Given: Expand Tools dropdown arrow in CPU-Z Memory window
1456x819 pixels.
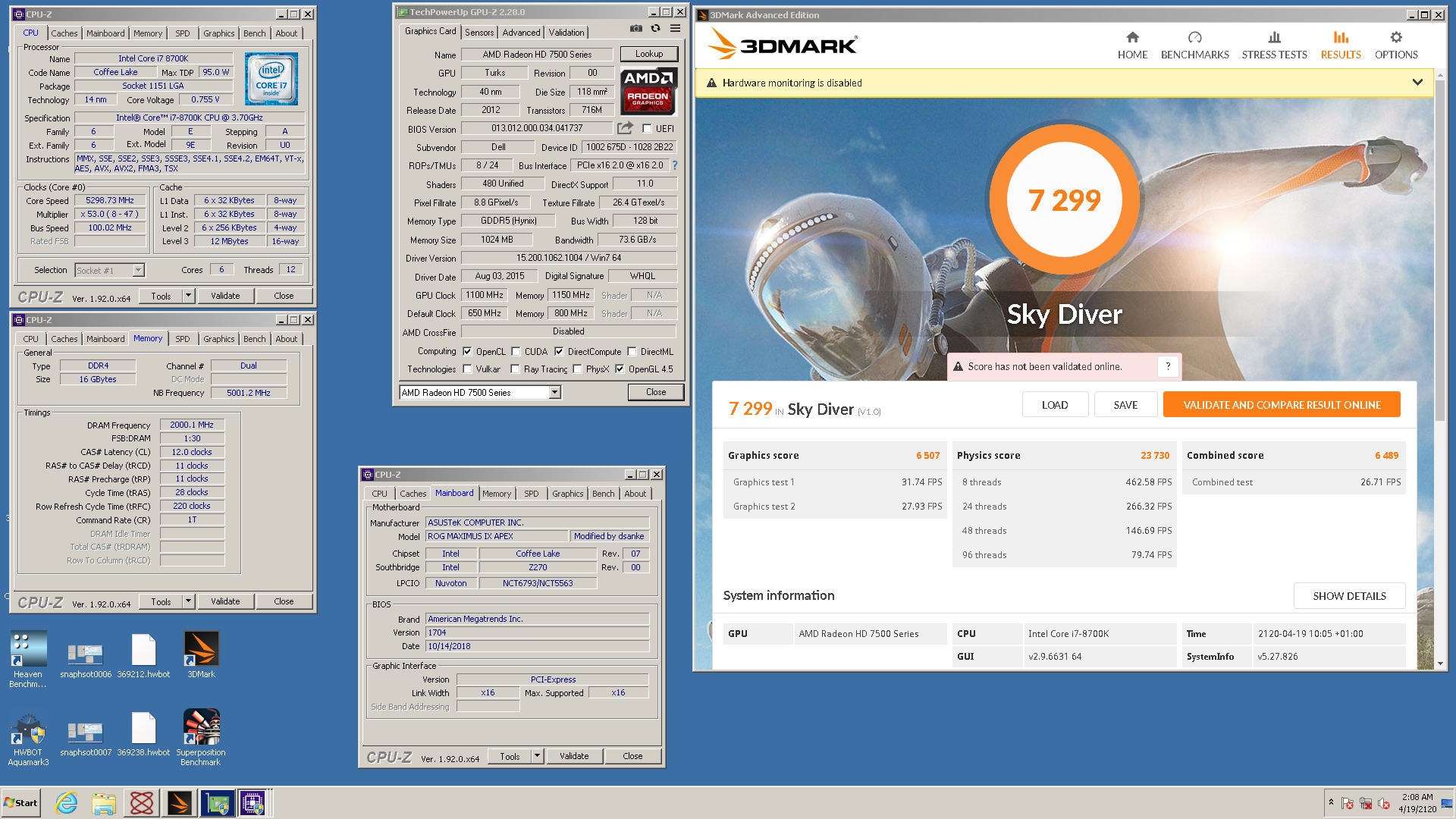Looking at the screenshot, I should point(188,601).
